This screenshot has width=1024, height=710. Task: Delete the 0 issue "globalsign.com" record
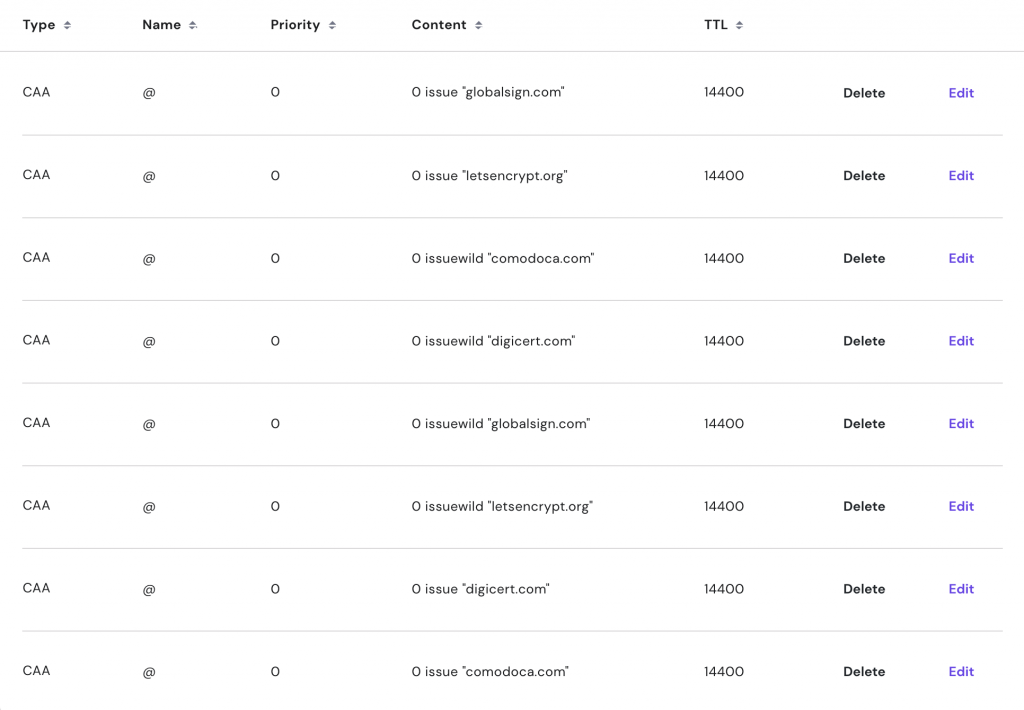(864, 92)
